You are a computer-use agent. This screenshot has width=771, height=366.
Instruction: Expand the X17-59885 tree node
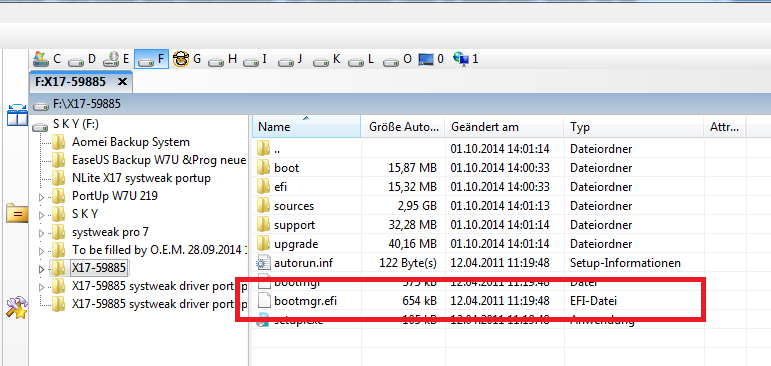click(x=41, y=269)
